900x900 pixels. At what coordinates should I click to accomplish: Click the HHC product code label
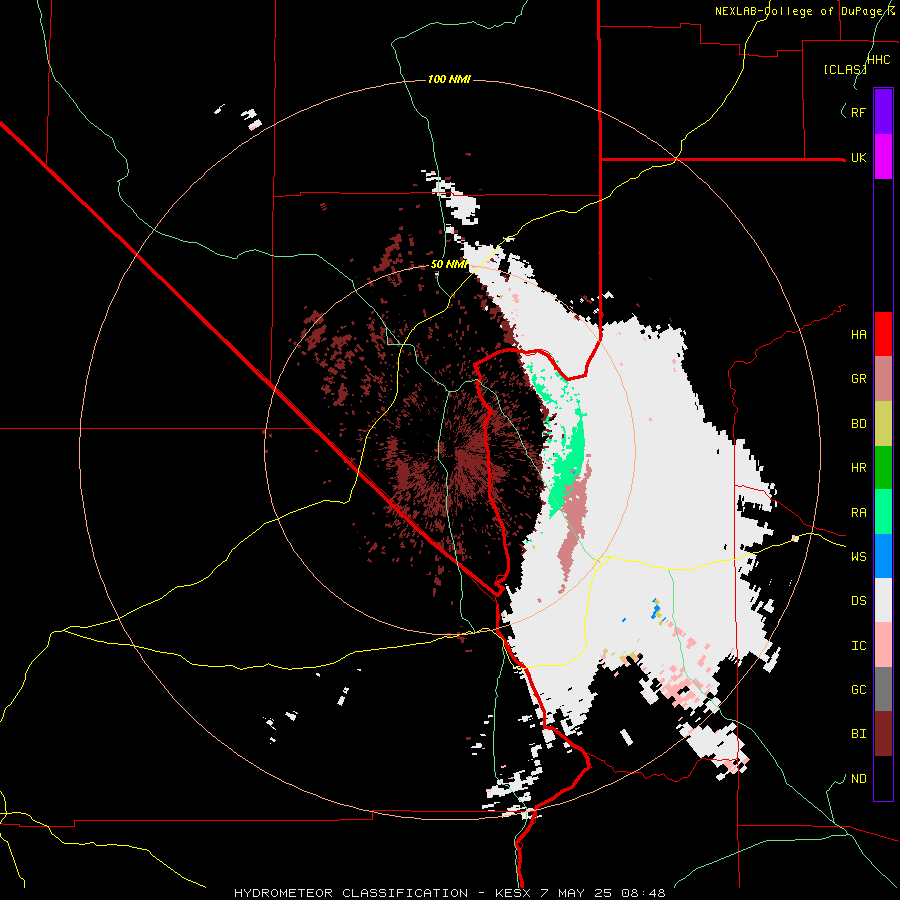pyautogui.click(x=879, y=60)
